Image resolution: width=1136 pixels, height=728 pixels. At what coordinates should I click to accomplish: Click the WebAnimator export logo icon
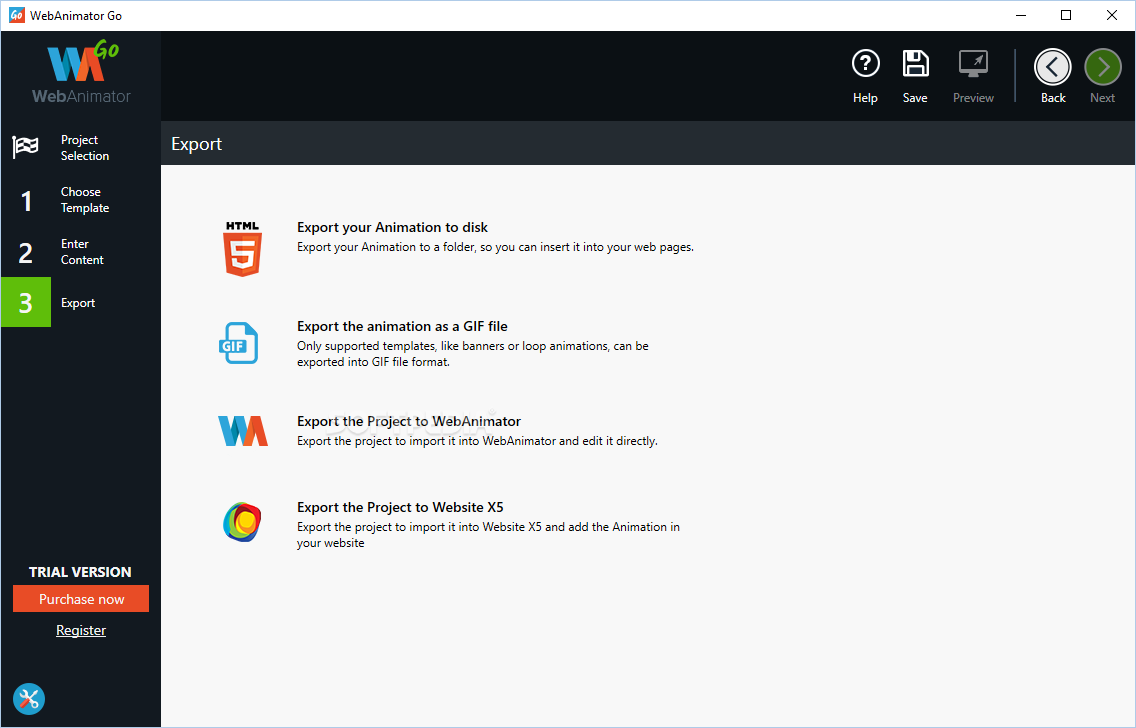(243, 430)
